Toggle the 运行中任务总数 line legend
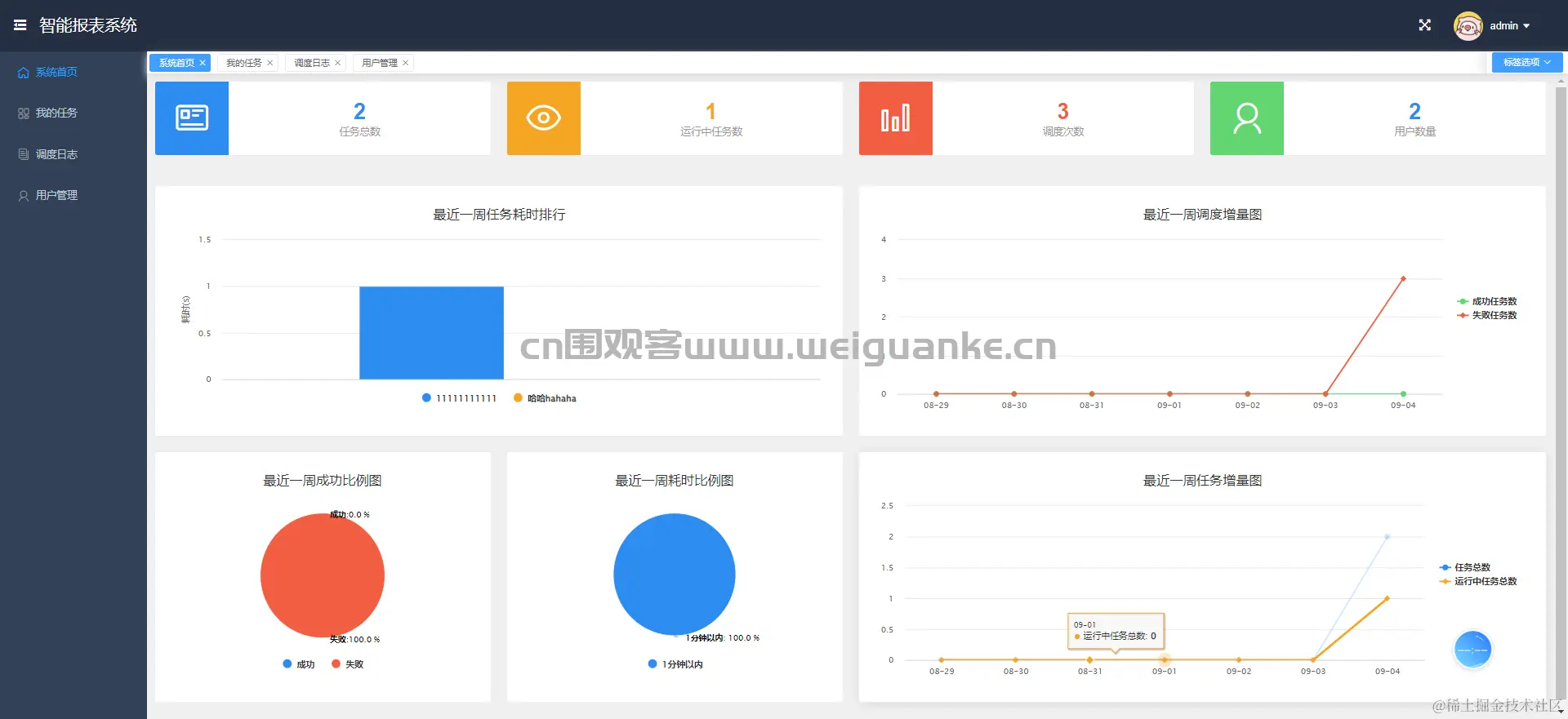Image resolution: width=1568 pixels, height=719 pixels. coord(1478,581)
